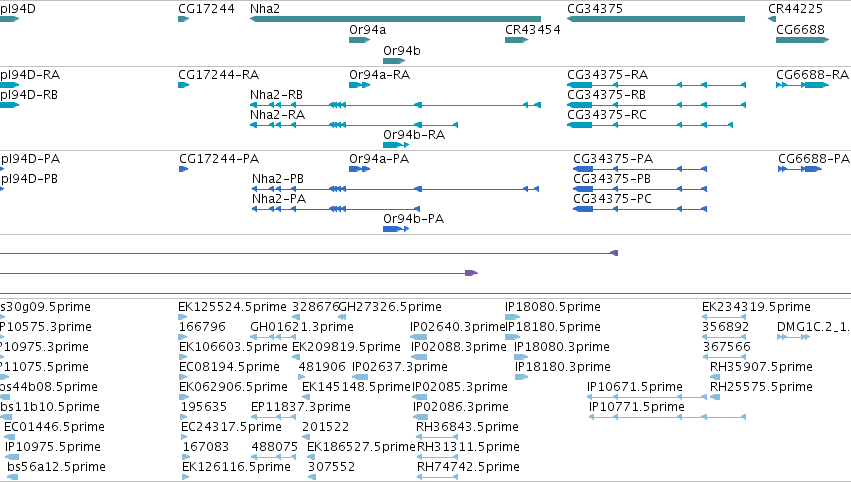Select the EK062906.5prime EST label
This screenshot has width=851, height=482.
(x=233, y=388)
